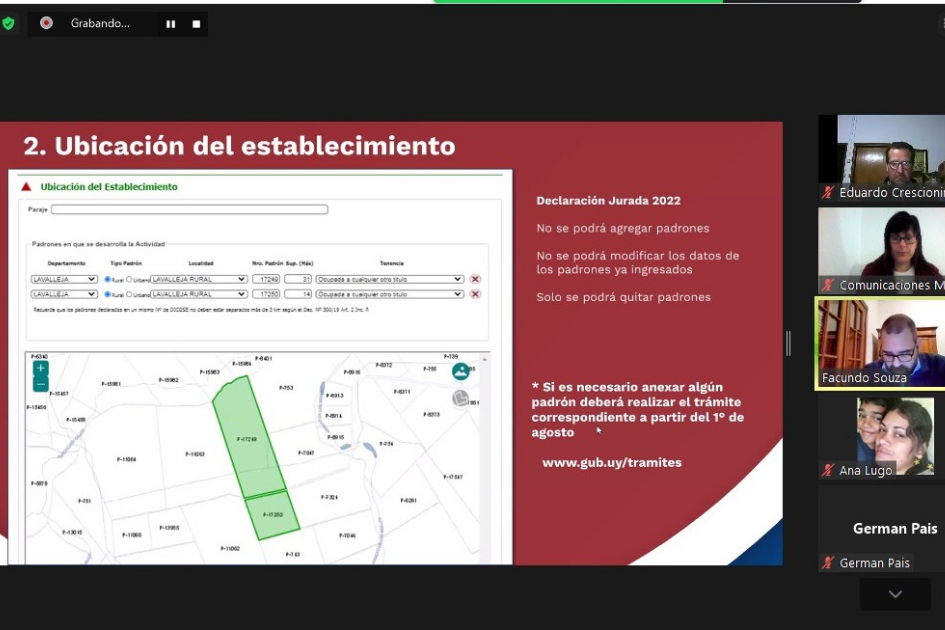945x630 pixels.
Task: Show more participants with down chevron
Action: coord(895,594)
